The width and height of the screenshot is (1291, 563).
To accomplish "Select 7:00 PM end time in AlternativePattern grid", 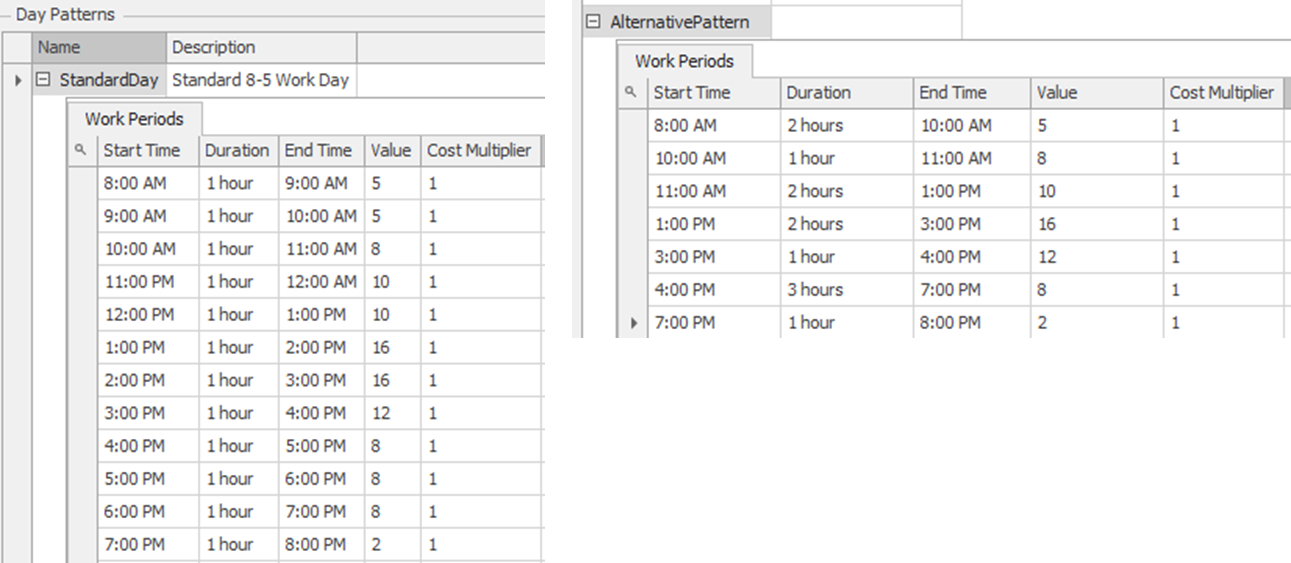I will (971, 290).
